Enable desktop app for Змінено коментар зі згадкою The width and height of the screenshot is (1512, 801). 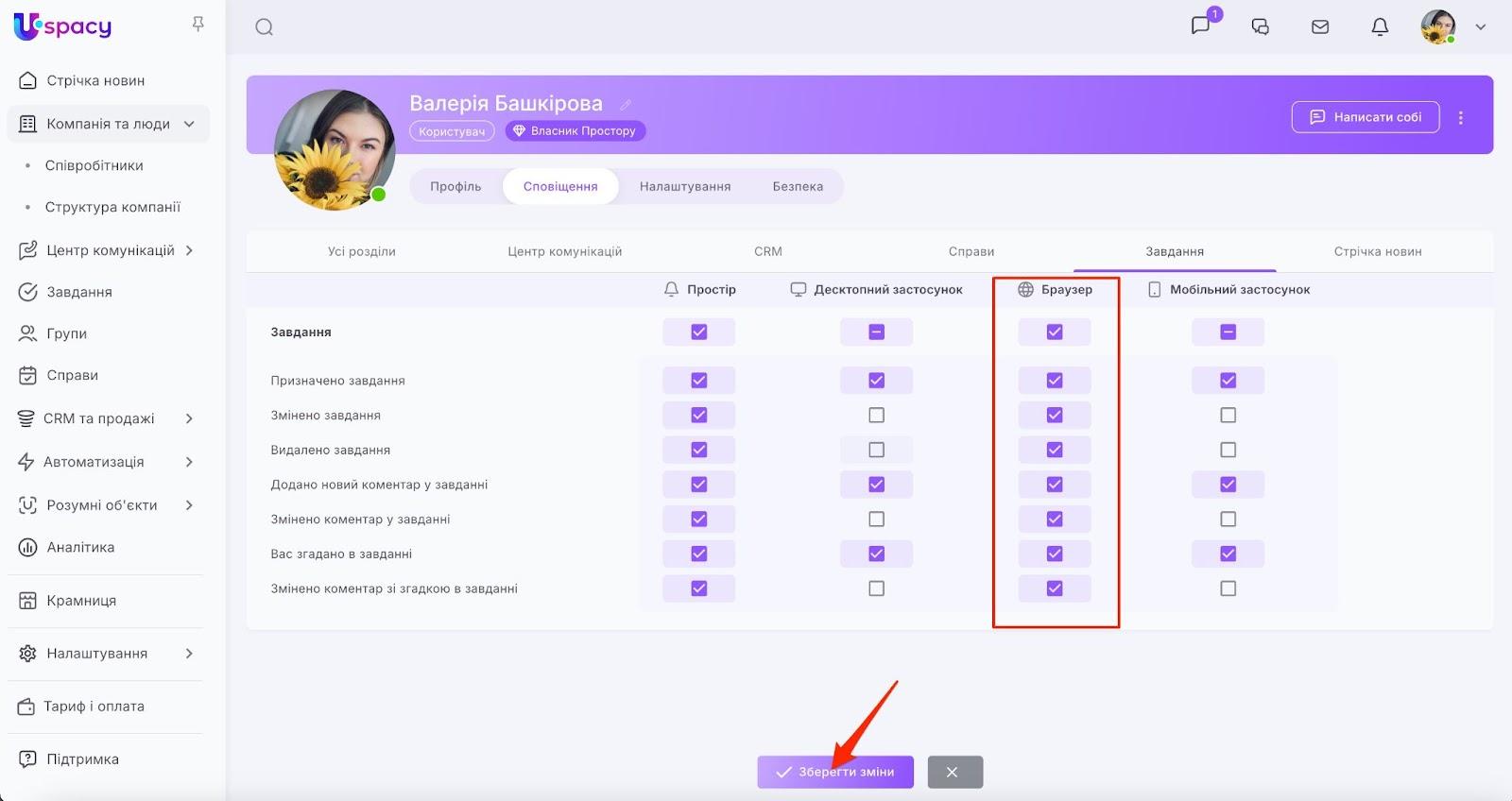point(877,588)
